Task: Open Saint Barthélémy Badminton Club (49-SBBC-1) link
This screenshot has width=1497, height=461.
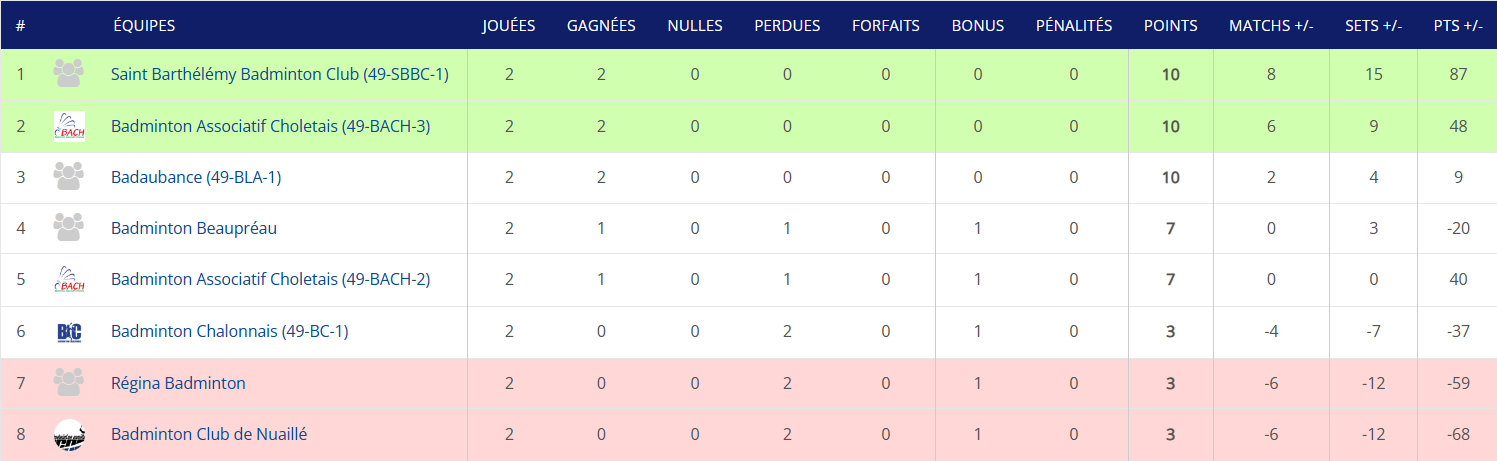Action: click(280, 74)
